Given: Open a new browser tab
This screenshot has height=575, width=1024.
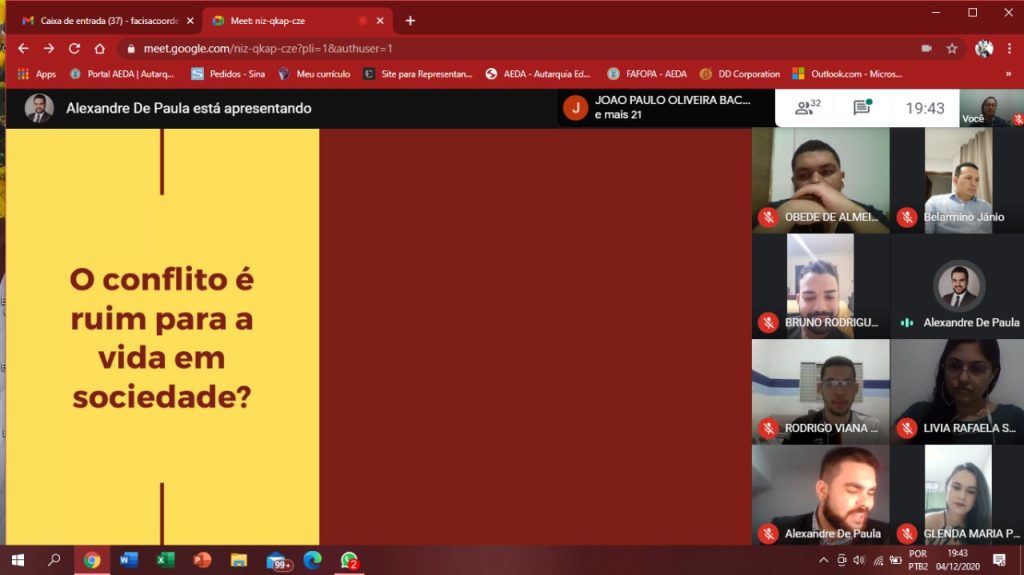Looking at the screenshot, I should 410,20.
